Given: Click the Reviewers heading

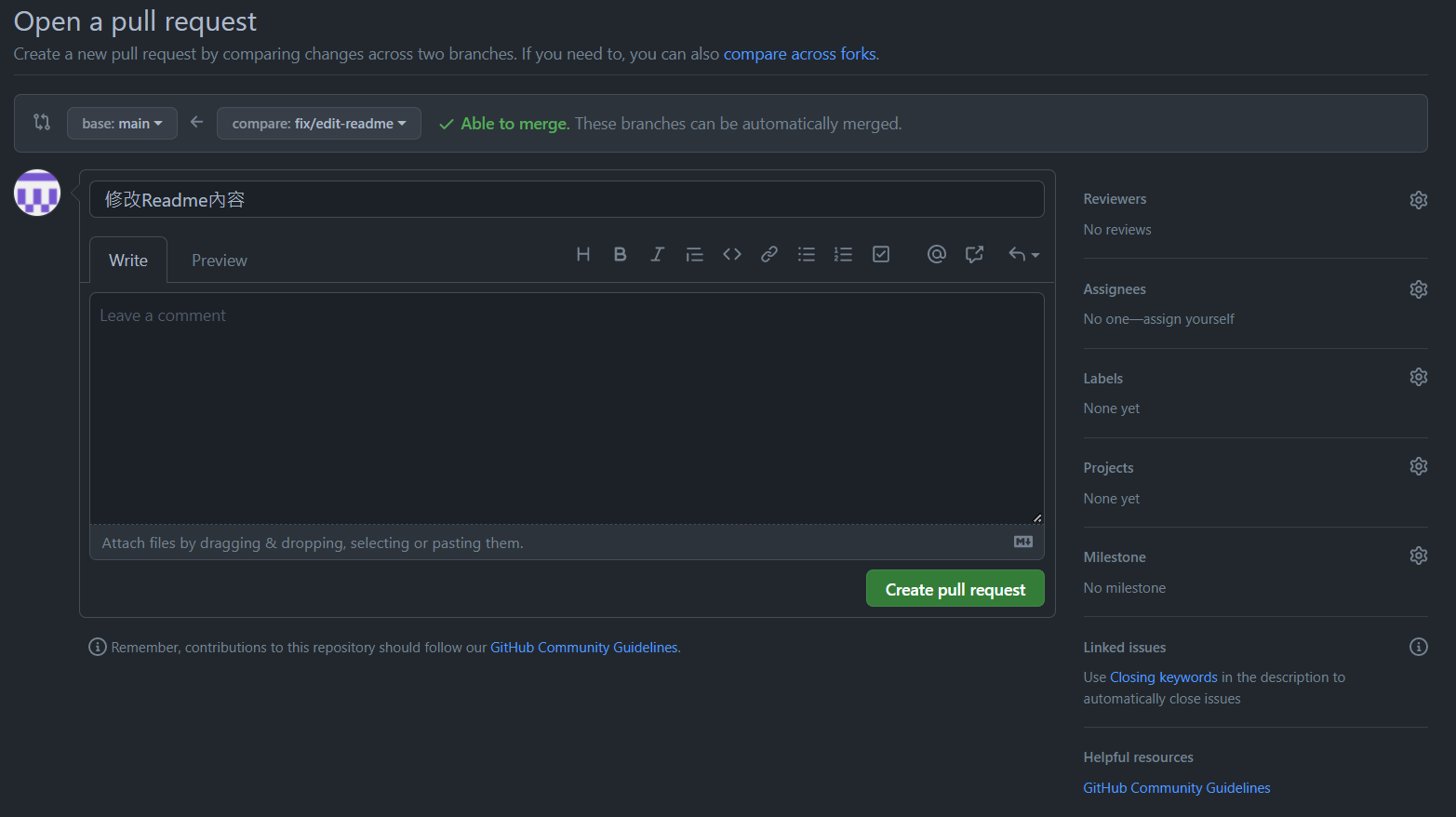Looking at the screenshot, I should point(1115,199).
